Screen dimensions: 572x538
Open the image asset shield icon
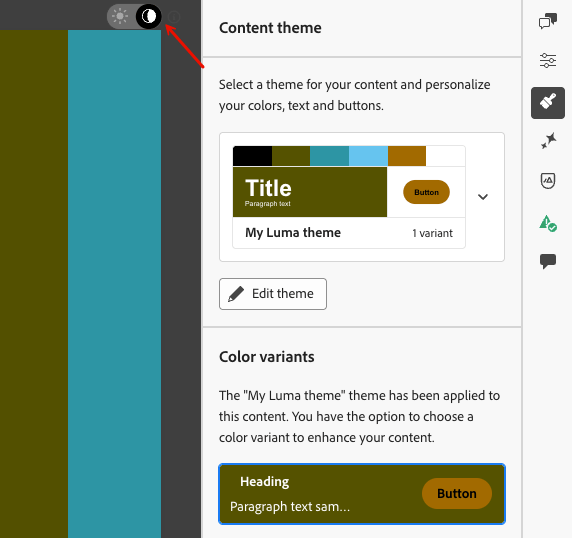pos(548,181)
